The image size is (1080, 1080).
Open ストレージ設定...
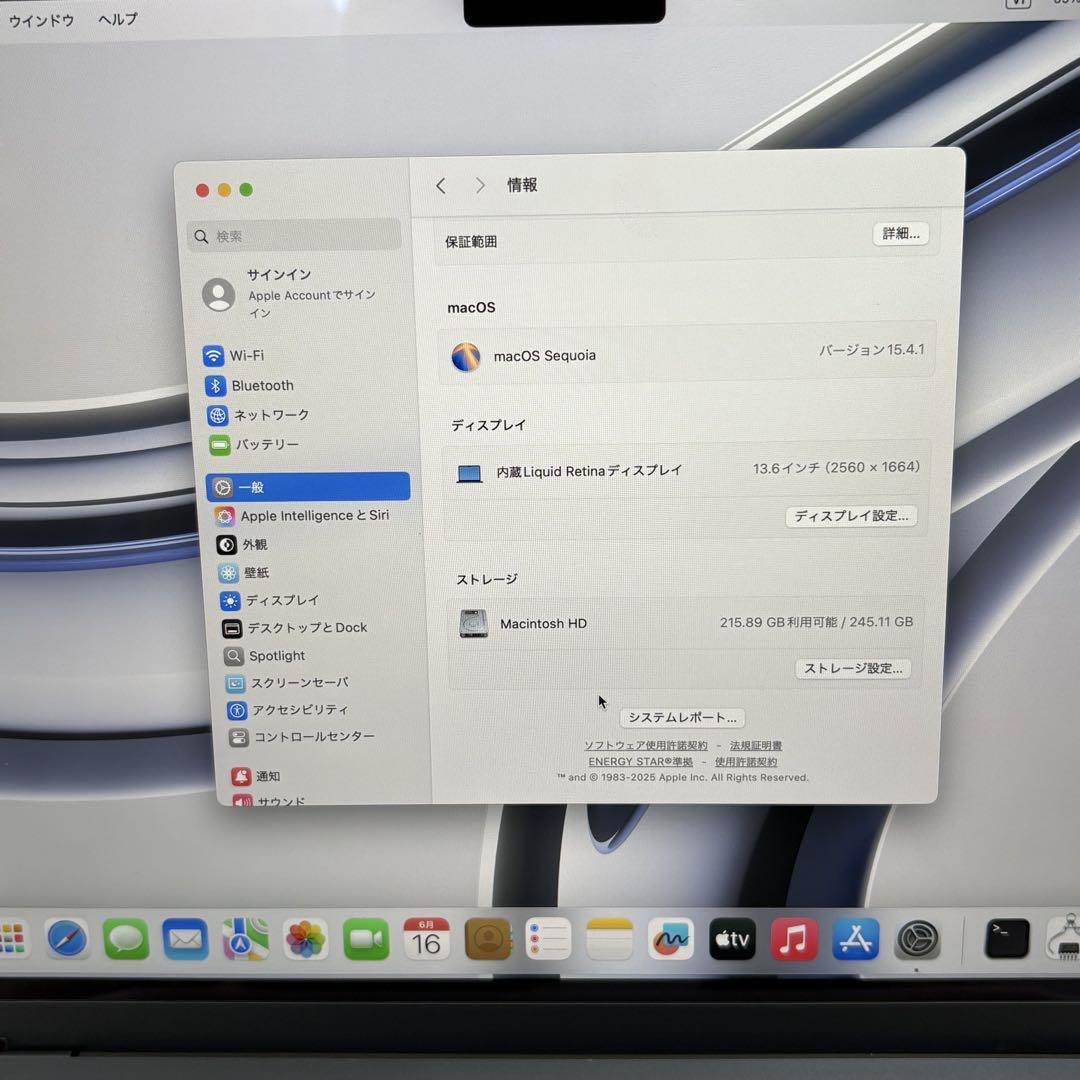click(853, 669)
